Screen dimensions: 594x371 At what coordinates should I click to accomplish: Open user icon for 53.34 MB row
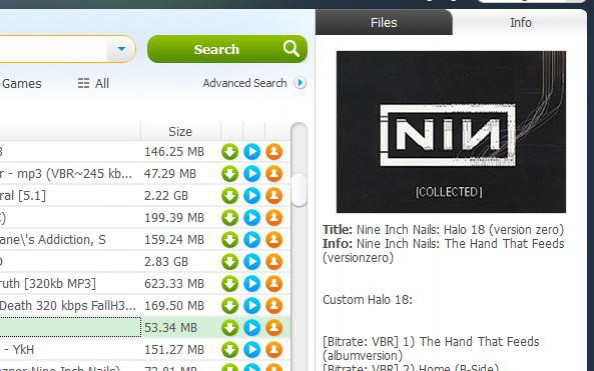tap(274, 327)
